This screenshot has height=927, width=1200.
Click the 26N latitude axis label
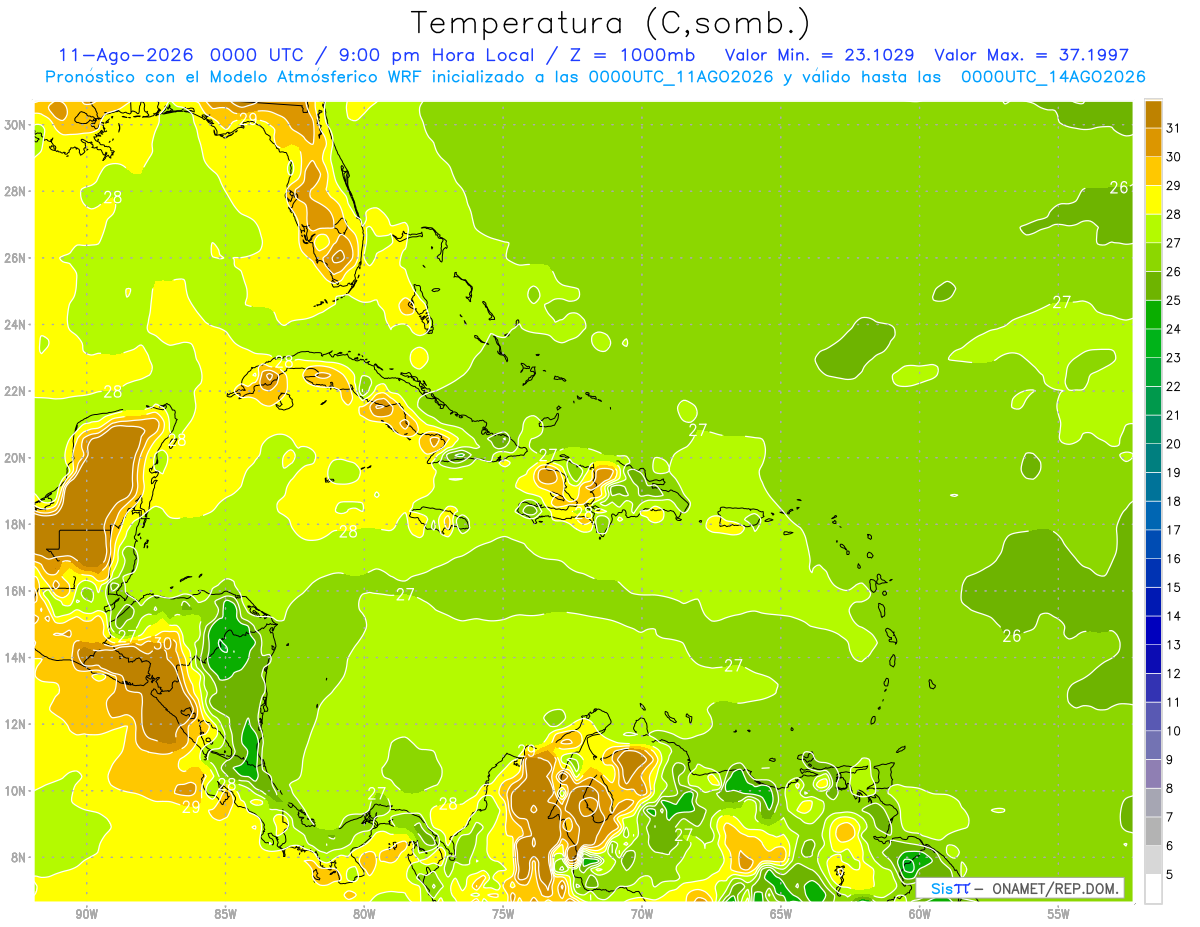(15, 258)
